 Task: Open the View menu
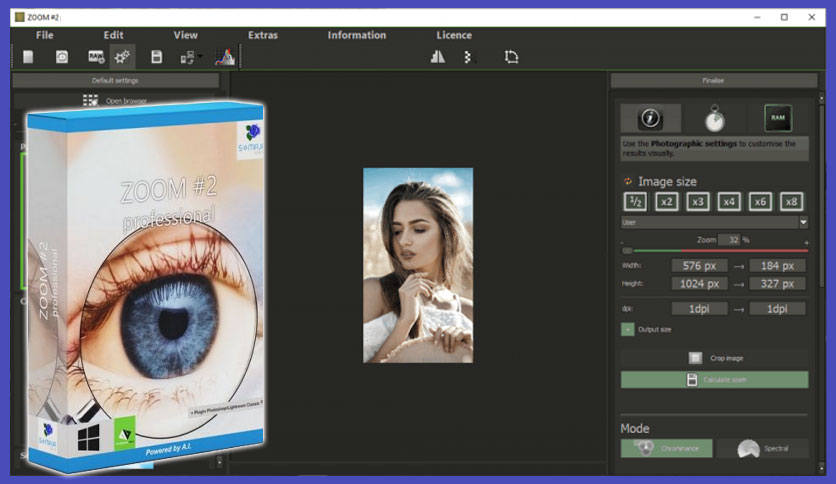(x=186, y=35)
